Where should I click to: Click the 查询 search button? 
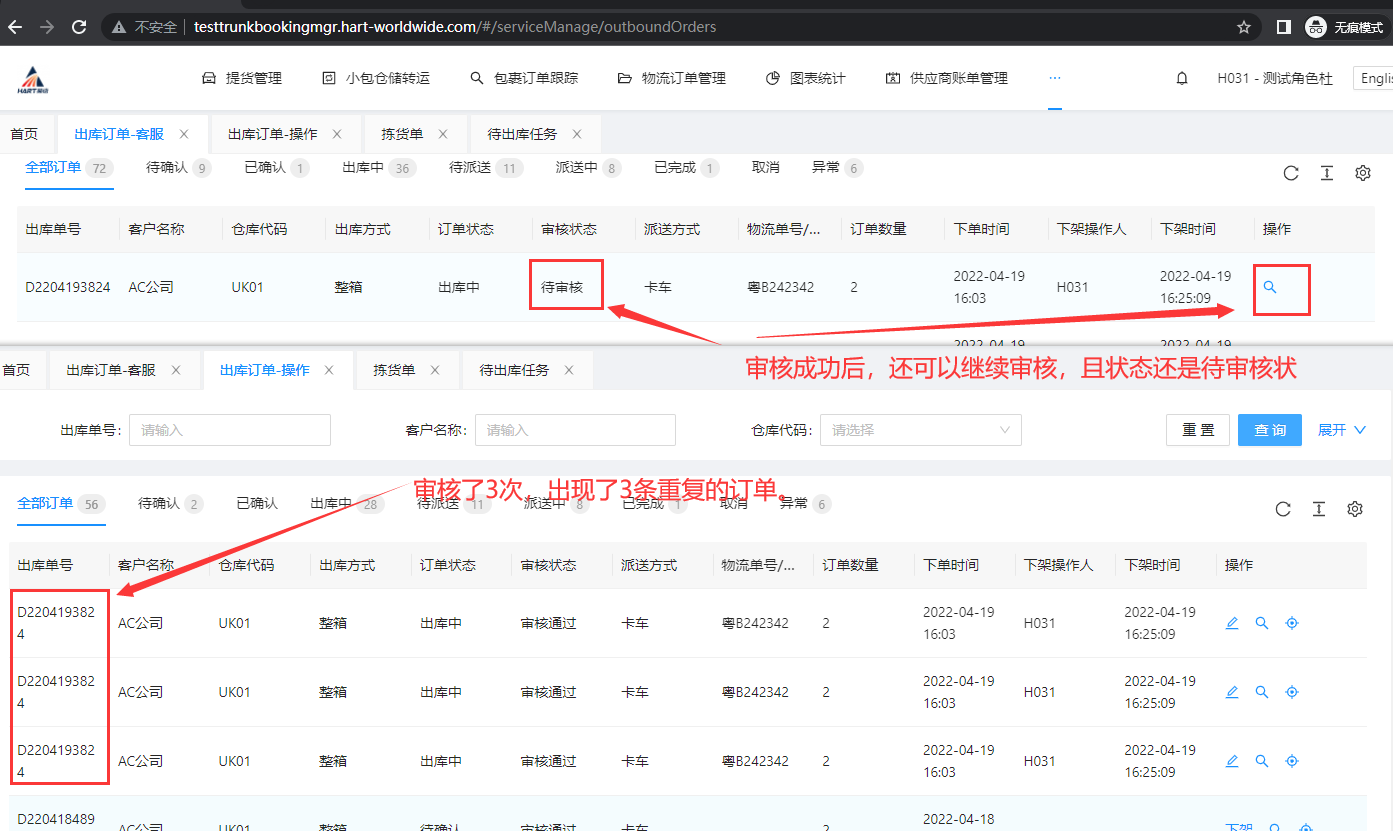click(1270, 430)
